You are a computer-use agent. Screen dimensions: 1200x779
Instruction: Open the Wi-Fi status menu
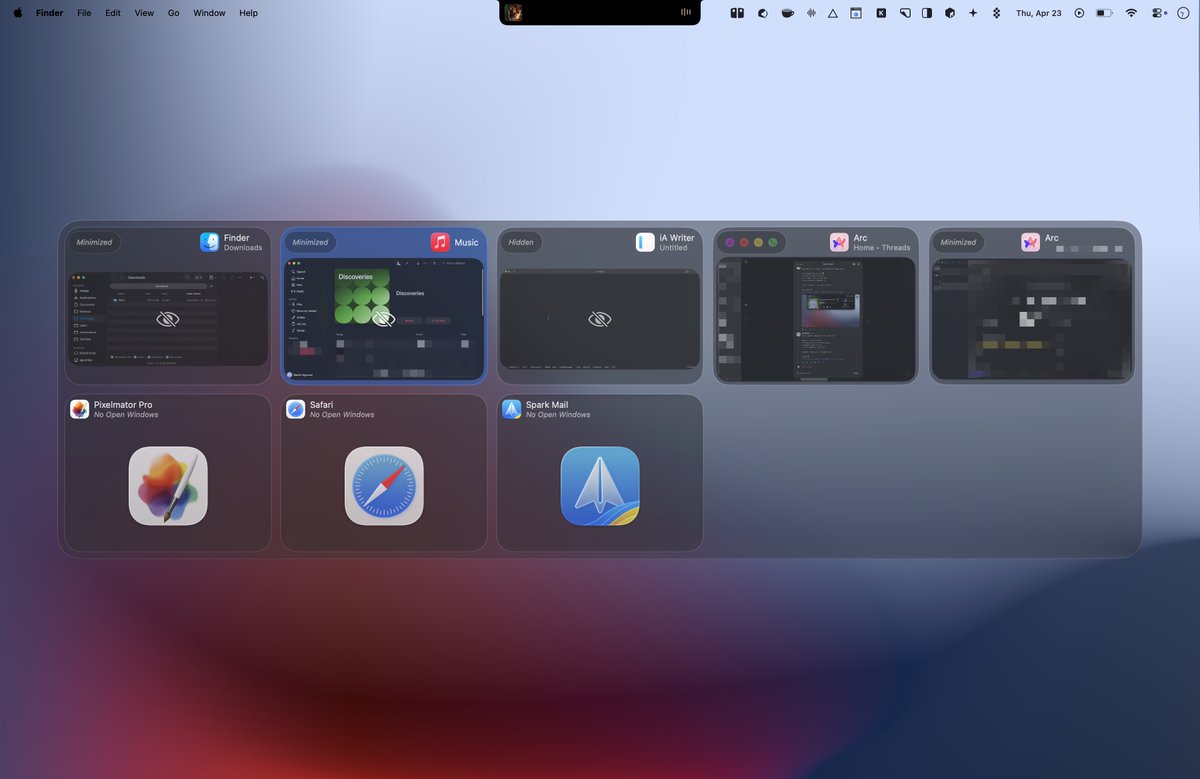(x=1131, y=13)
